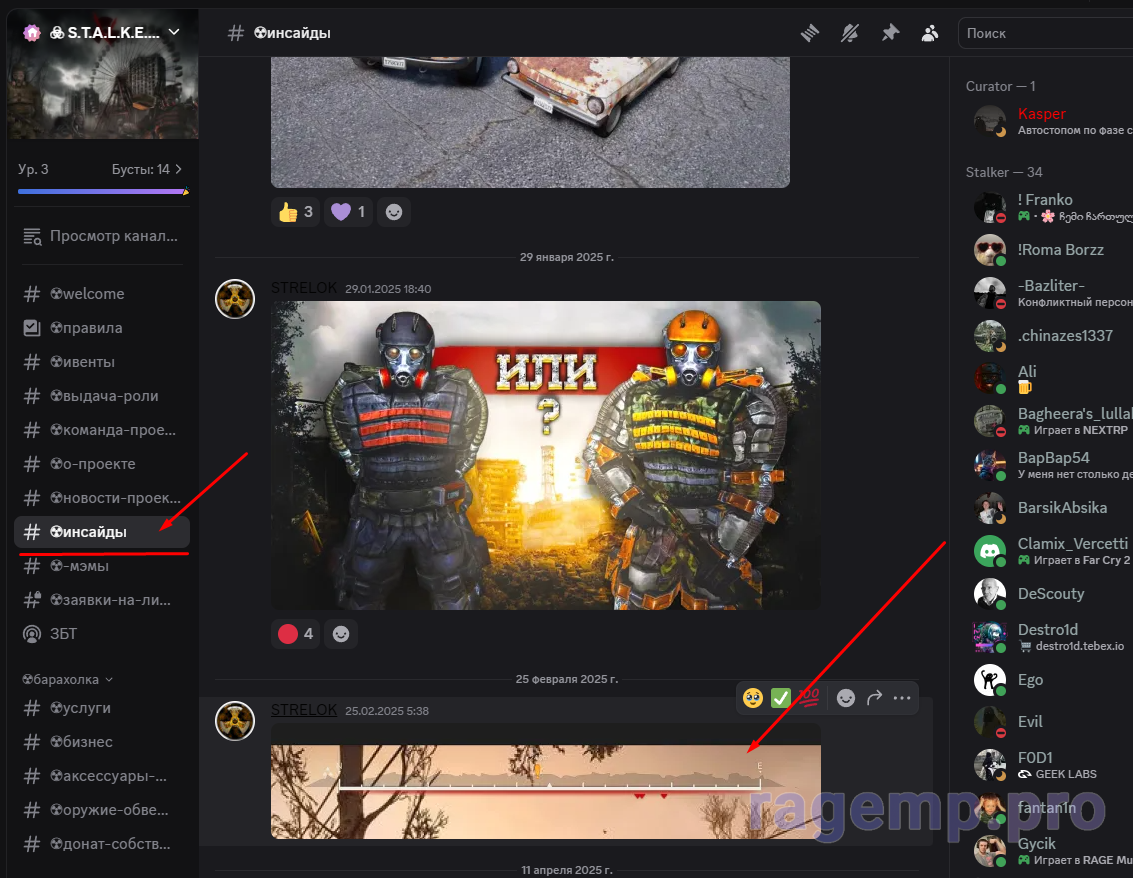This screenshot has width=1133, height=878.
Task: Open the emoji picker in hover toolbar
Action: tap(846, 698)
